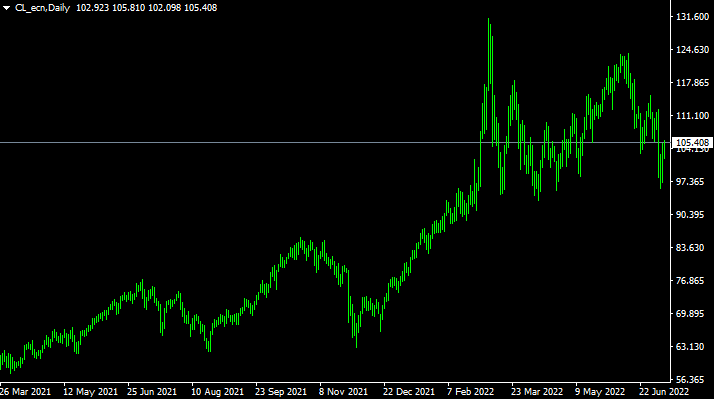This screenshot has height=399, width=714.
Task: Click the 7 Feb 2022 date label
Action: [470, 392]
